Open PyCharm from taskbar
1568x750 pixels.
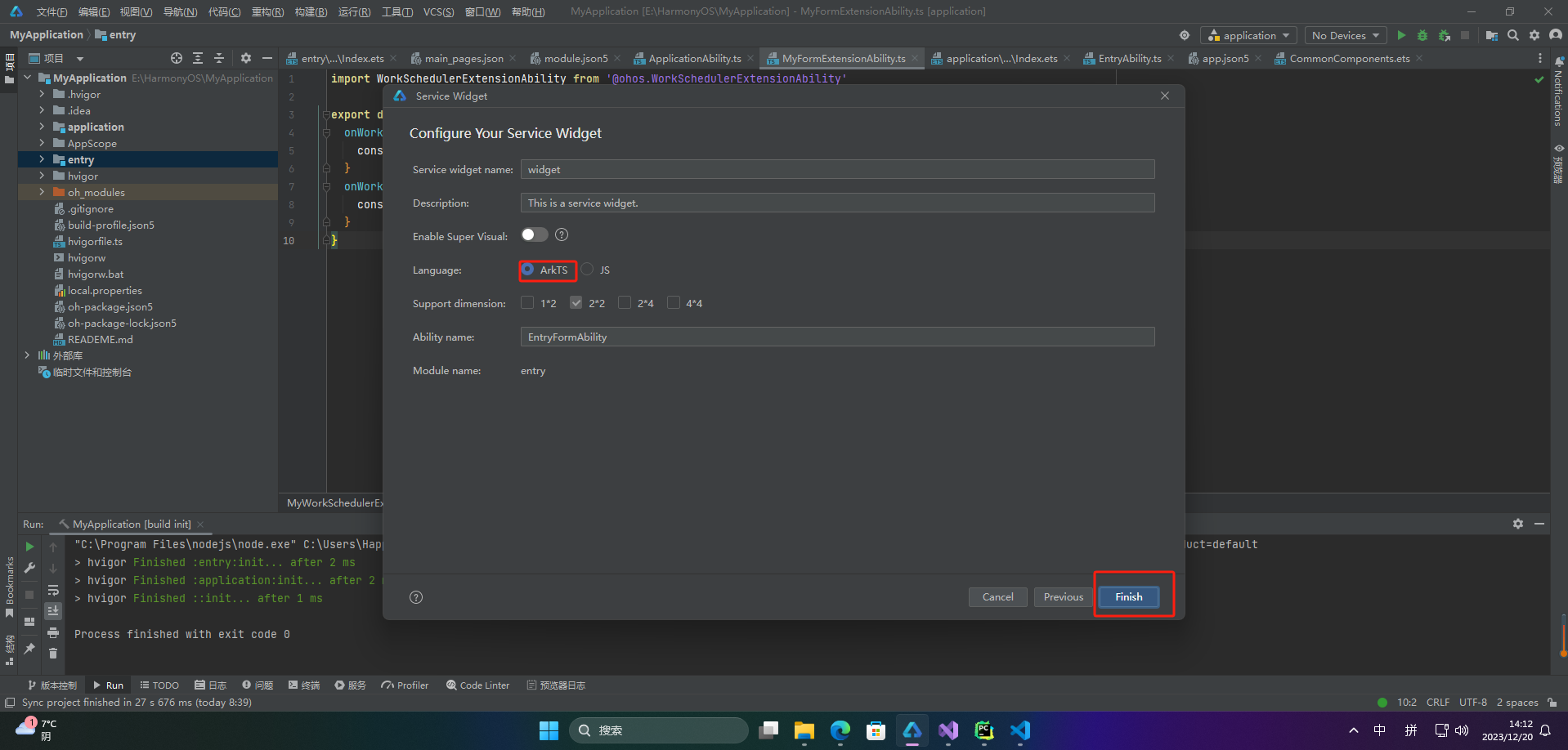tap(984, 730)
